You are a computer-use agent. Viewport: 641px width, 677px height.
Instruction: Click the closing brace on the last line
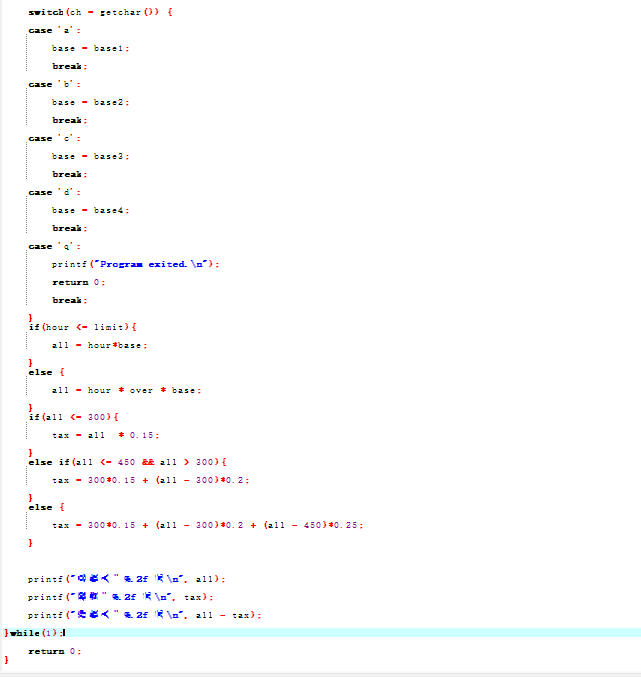pyautogui.click(x=6, y=660)
